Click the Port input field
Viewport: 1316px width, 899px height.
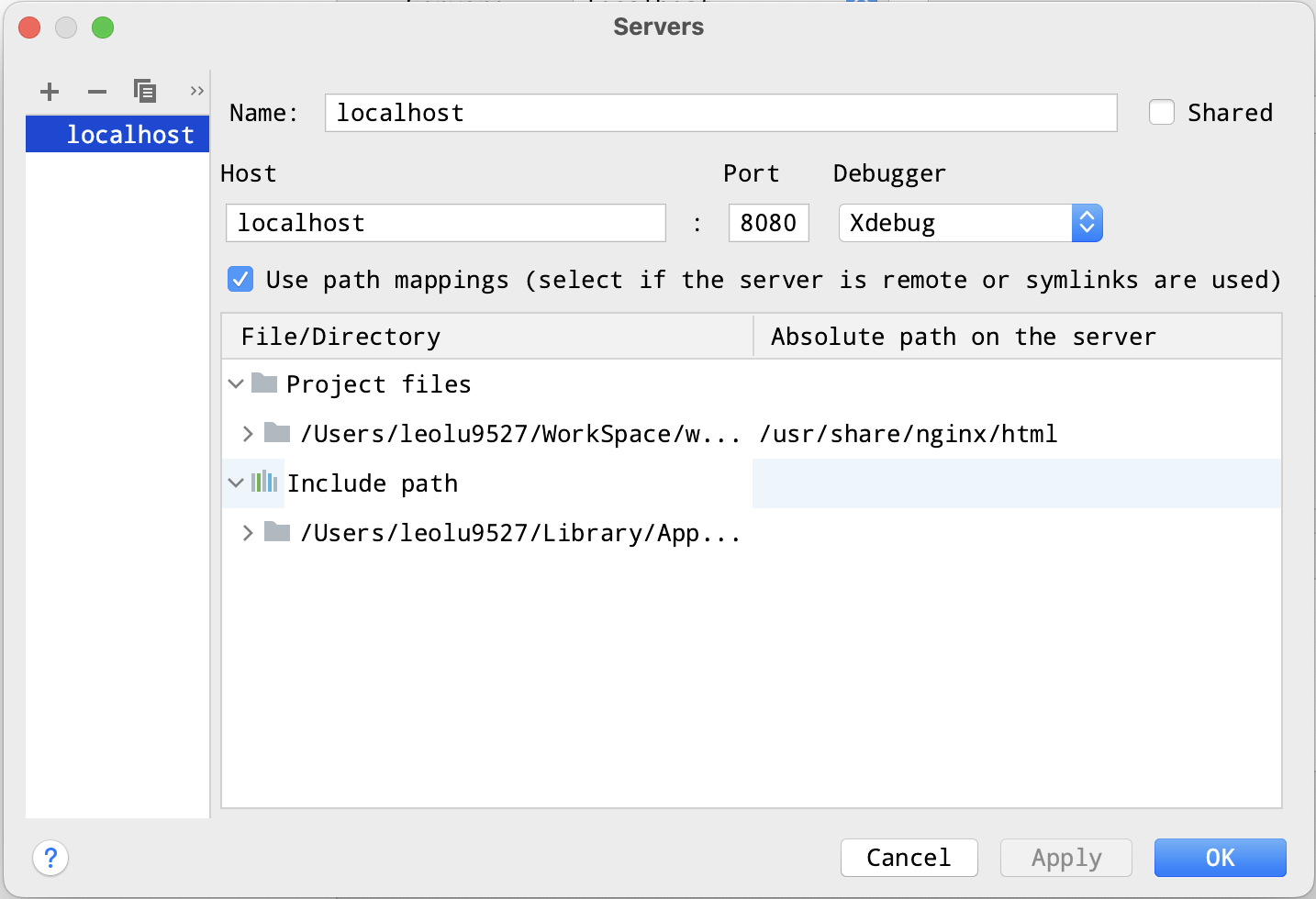pyautogui.click(x=768, y=222)
